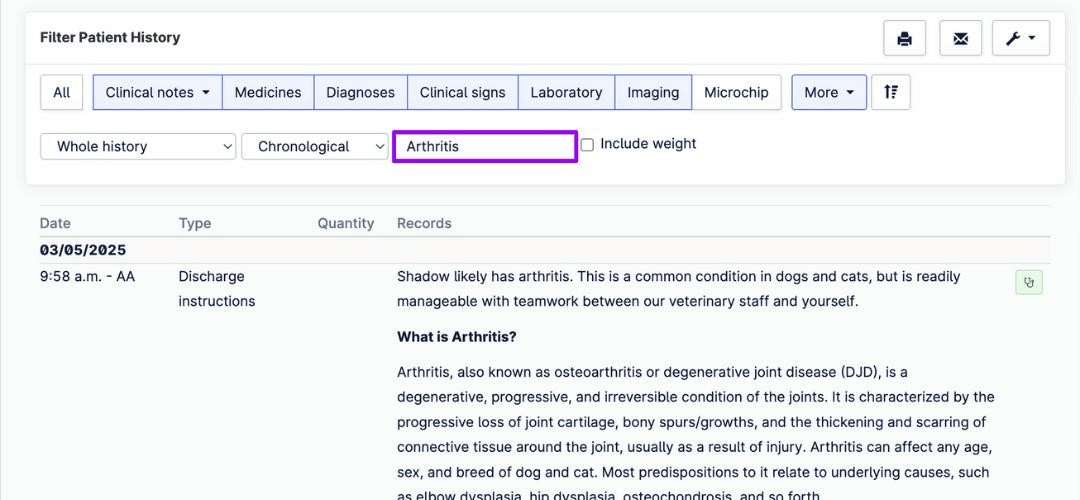1080x500 pixels.
Task: Click the Records column header
Action: [424, 223]
